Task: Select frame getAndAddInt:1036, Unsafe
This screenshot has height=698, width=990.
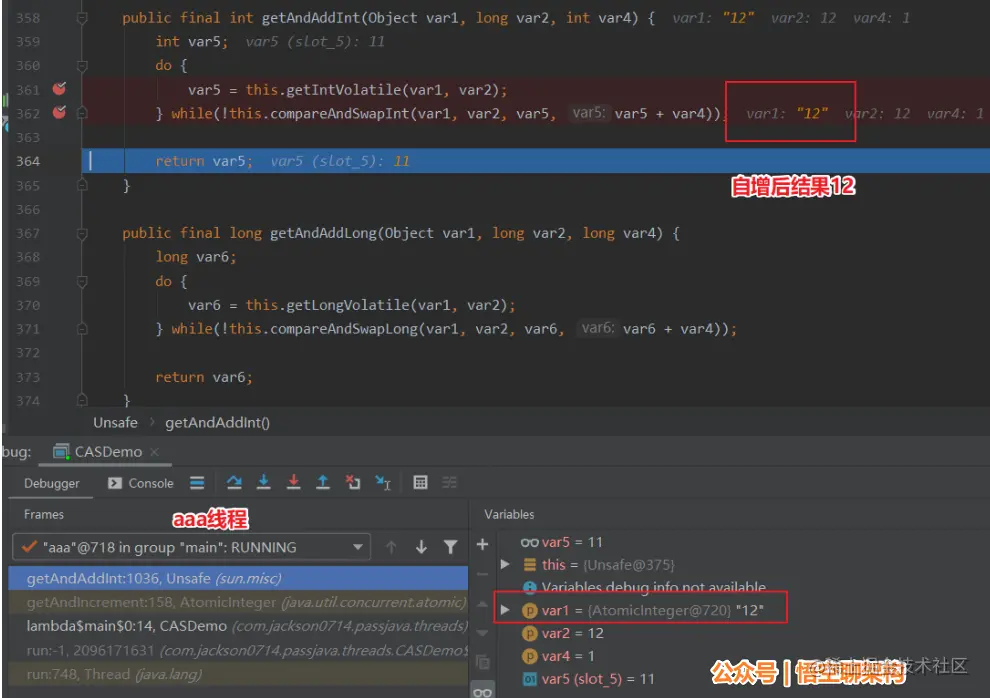Action: (x=238, y=578)
